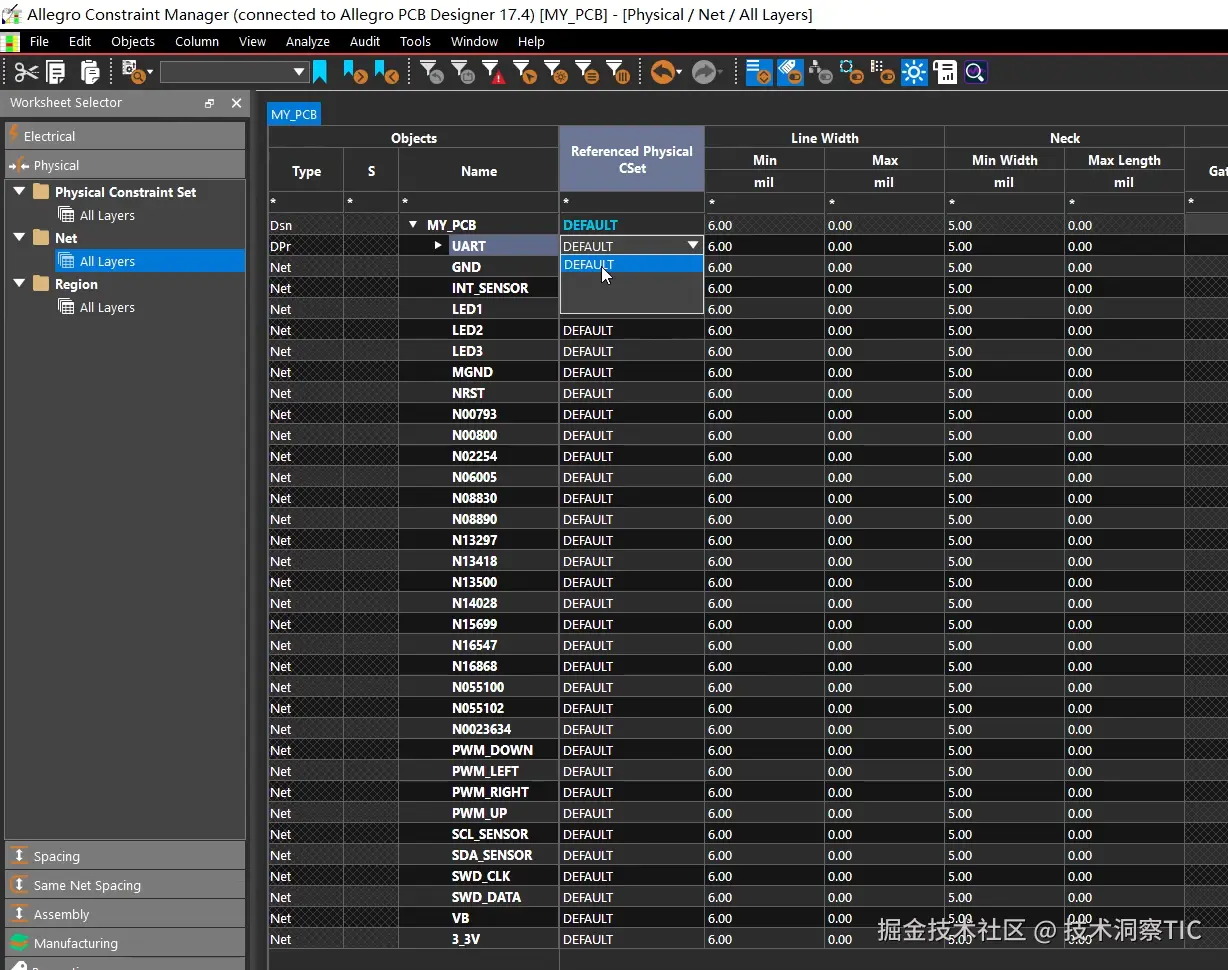Screen dimensions: 1228x970
Task: Click filter icon with horizontal lines badge
Action: pos(587,72)
